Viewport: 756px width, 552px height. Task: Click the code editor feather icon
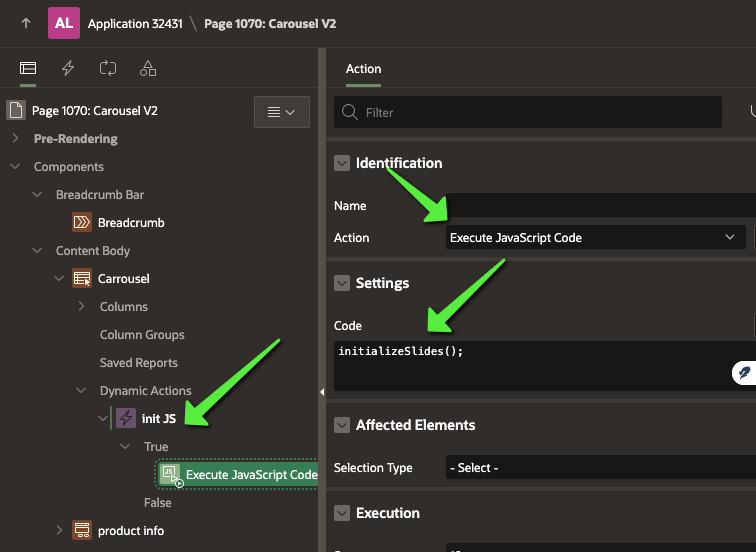[x=743, y=372]
